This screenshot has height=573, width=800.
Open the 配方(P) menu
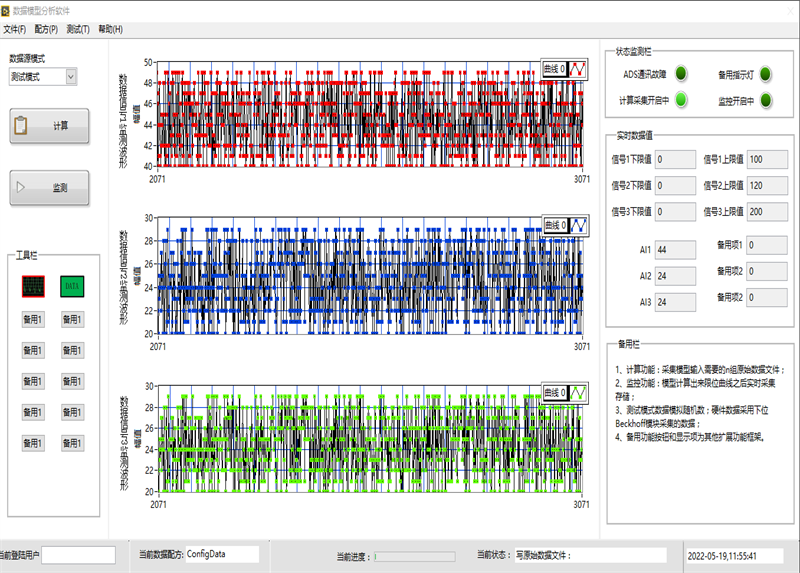[46, 29]
